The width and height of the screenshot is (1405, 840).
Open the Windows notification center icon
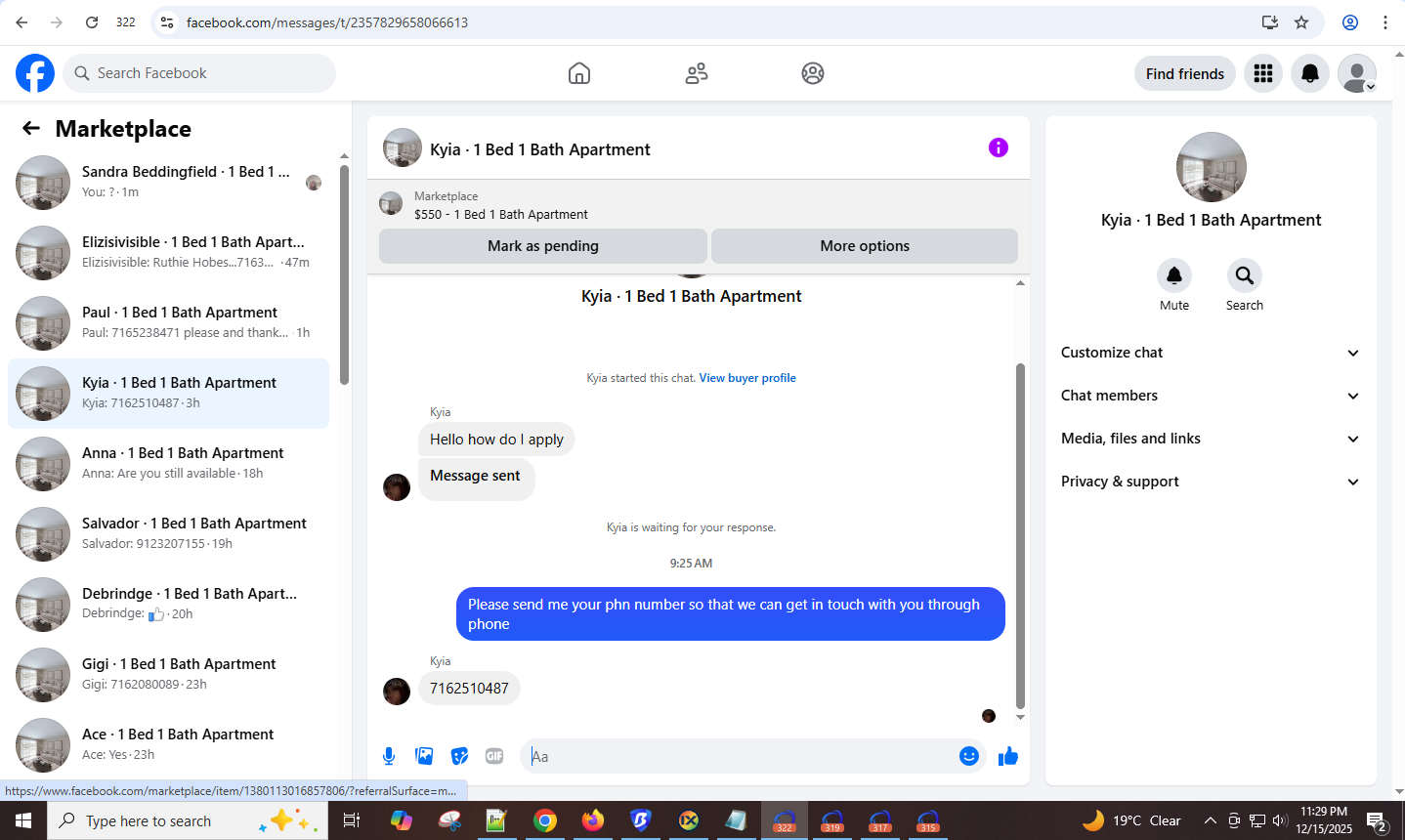point(1378,820)
